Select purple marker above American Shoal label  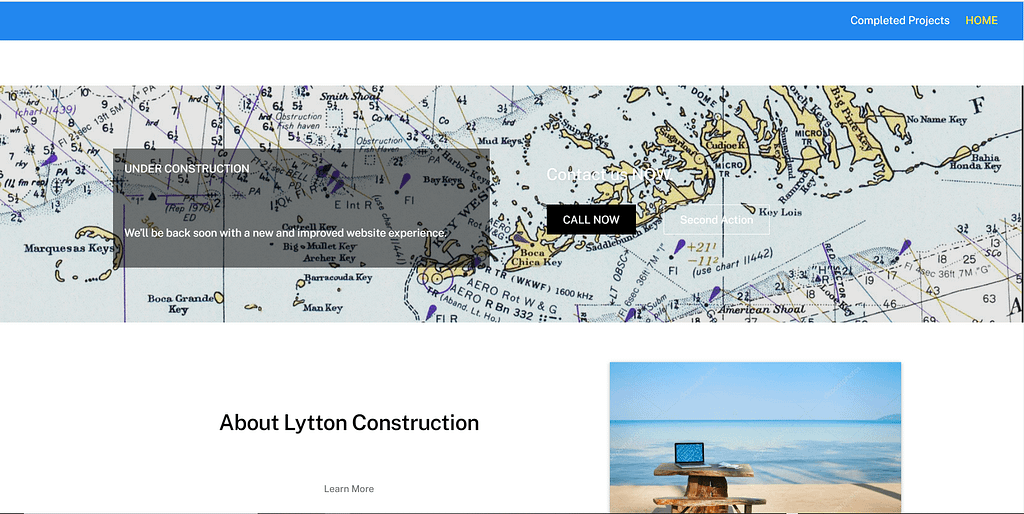(714, 294)
